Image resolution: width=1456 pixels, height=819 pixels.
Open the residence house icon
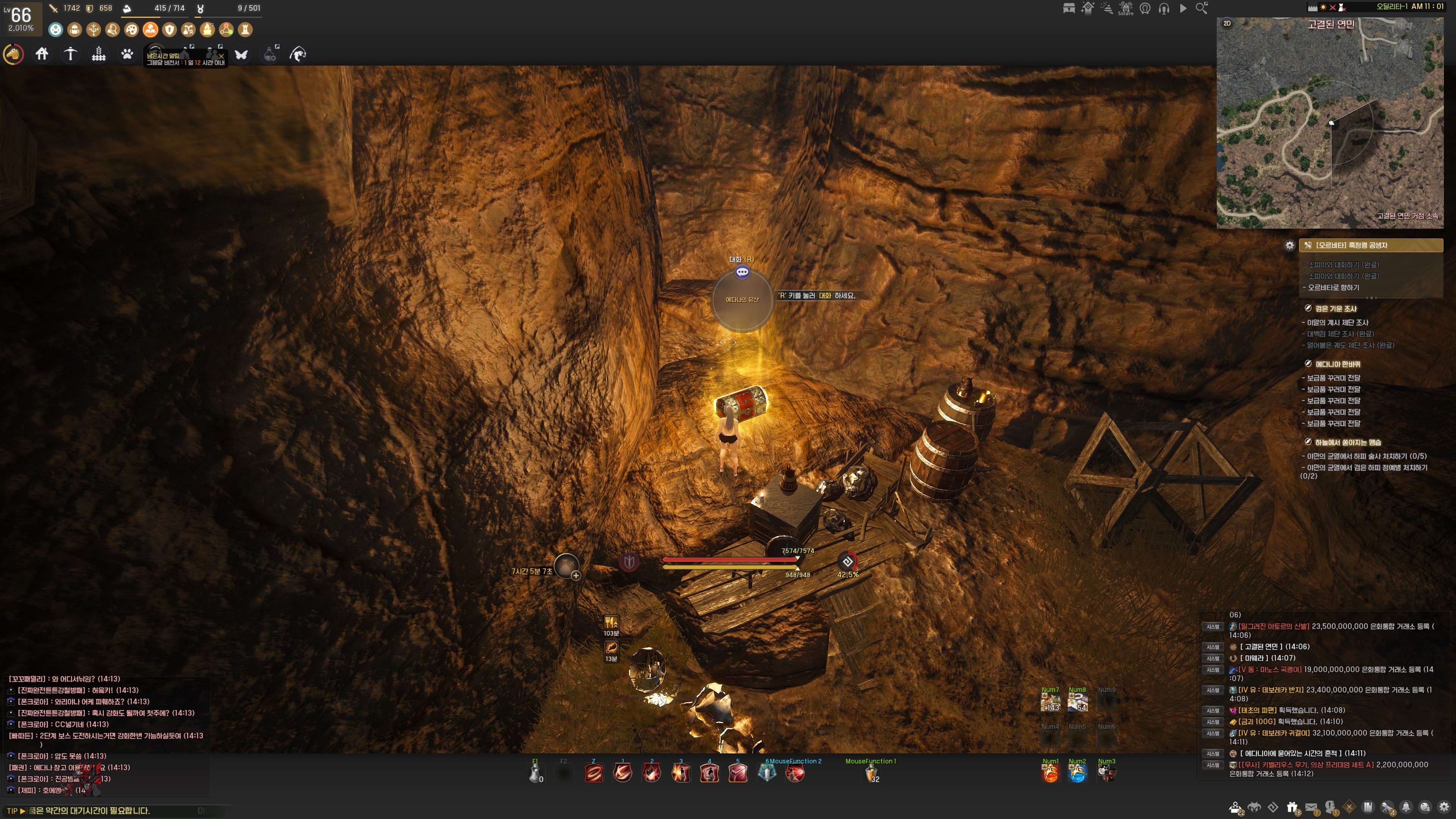(x=42, y=54)
